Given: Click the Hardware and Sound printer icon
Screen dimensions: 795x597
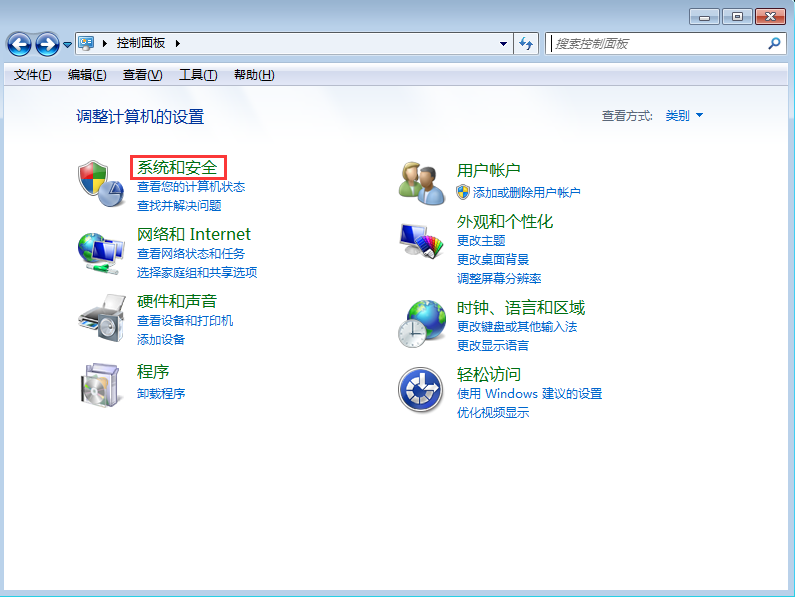Looking at the screenshot, I should (101, 318).
